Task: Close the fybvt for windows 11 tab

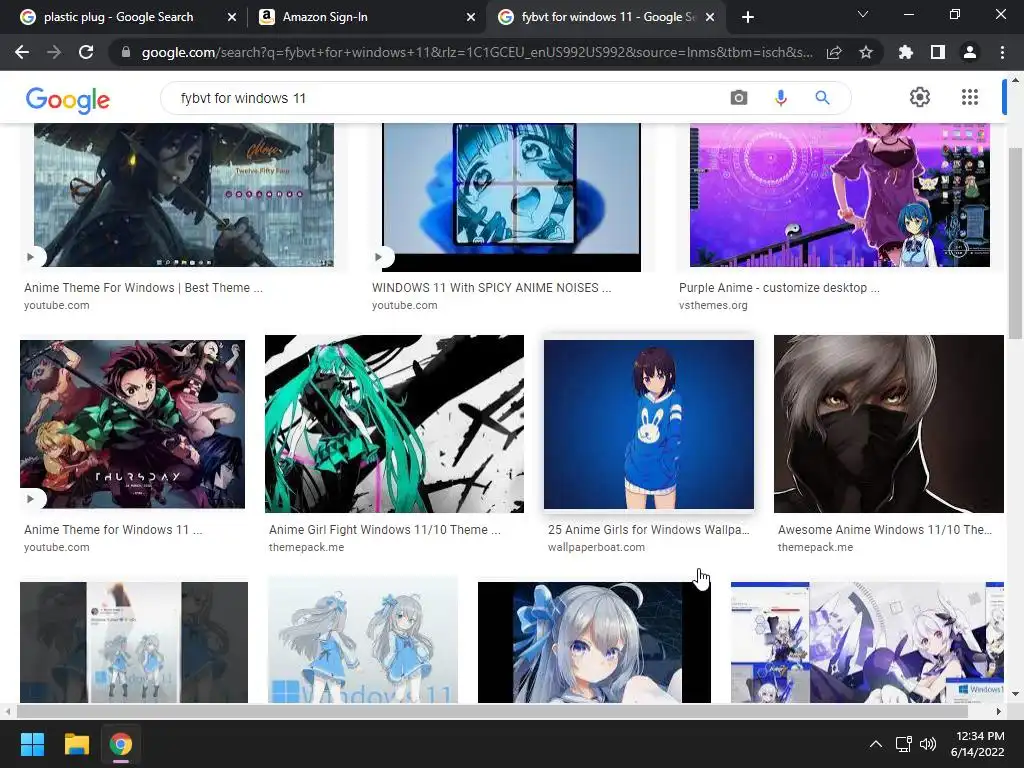Action: tap(710, 18)
